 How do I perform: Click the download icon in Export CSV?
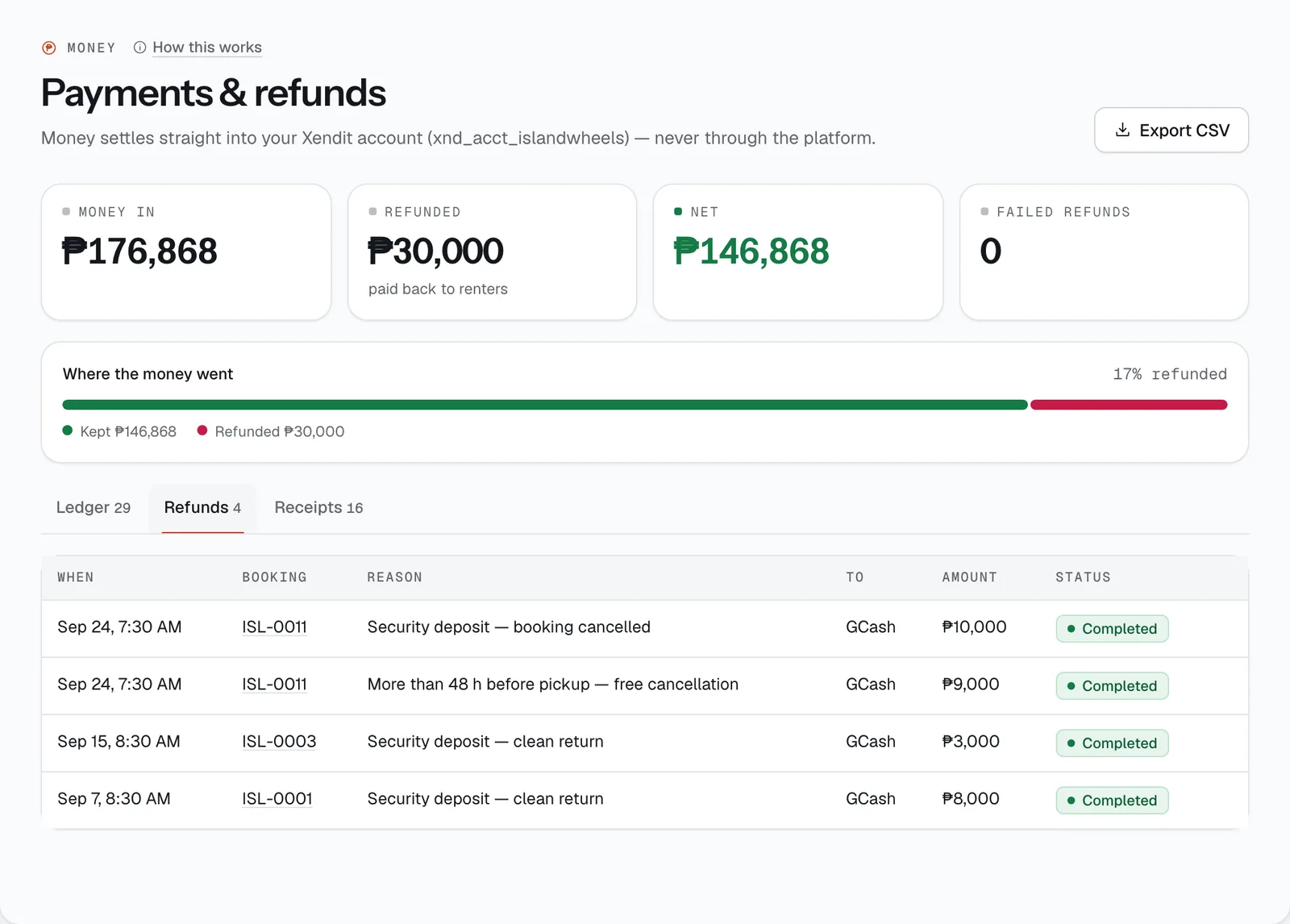pos(1122,130)
